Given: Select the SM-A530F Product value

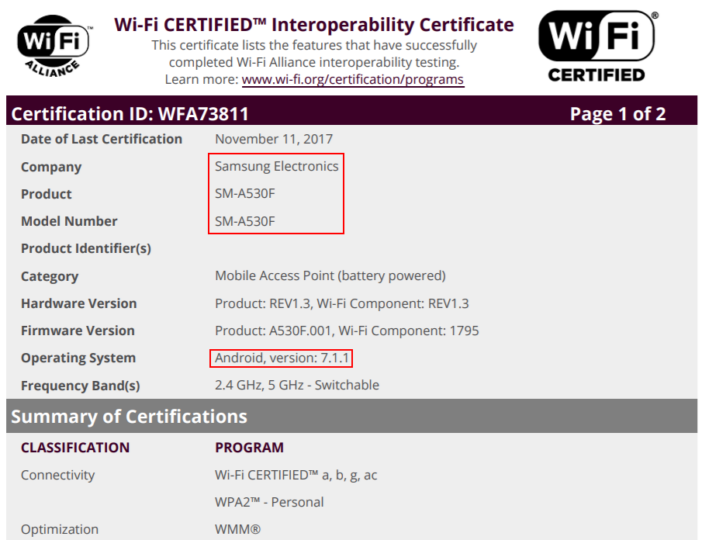Looking at the screenshot, I should coord(245,194).
